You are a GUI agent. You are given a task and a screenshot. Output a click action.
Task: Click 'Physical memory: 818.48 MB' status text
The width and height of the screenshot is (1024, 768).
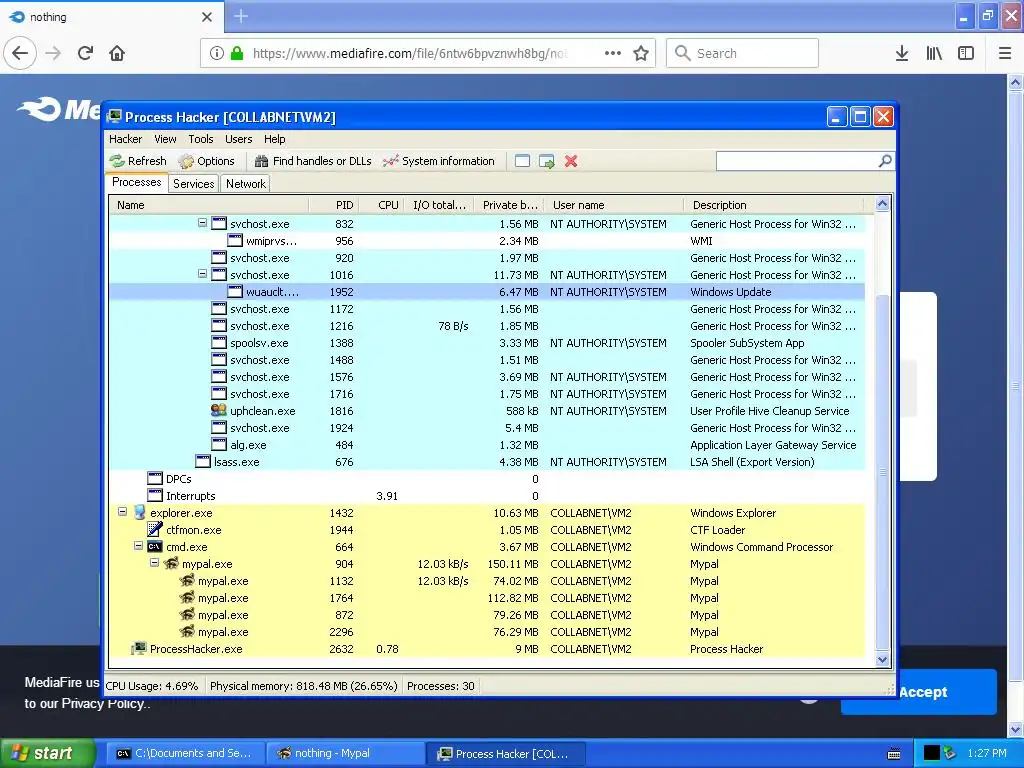click(x=303, y=686)
